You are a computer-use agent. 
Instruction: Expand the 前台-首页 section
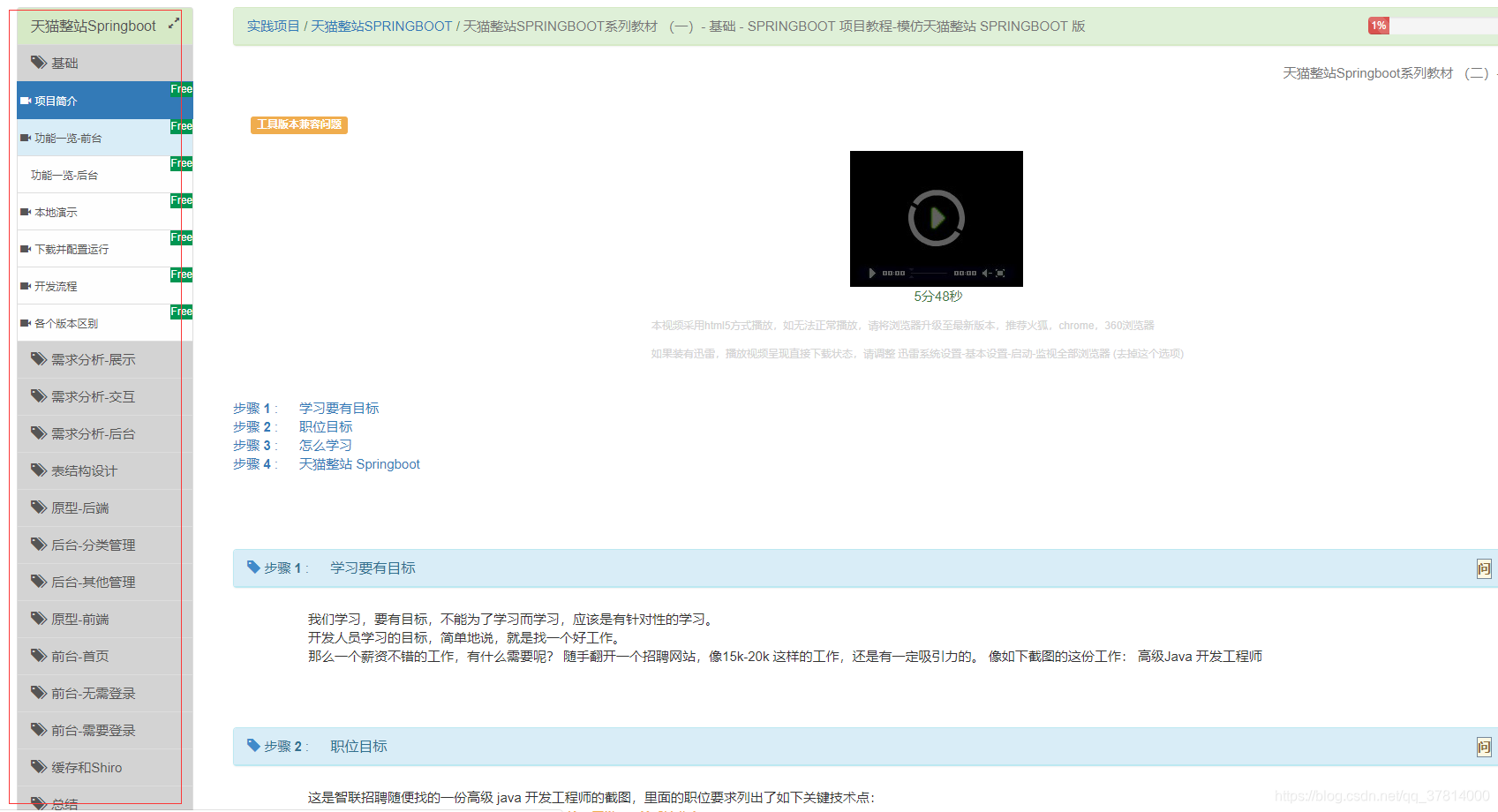pos(105,656)
